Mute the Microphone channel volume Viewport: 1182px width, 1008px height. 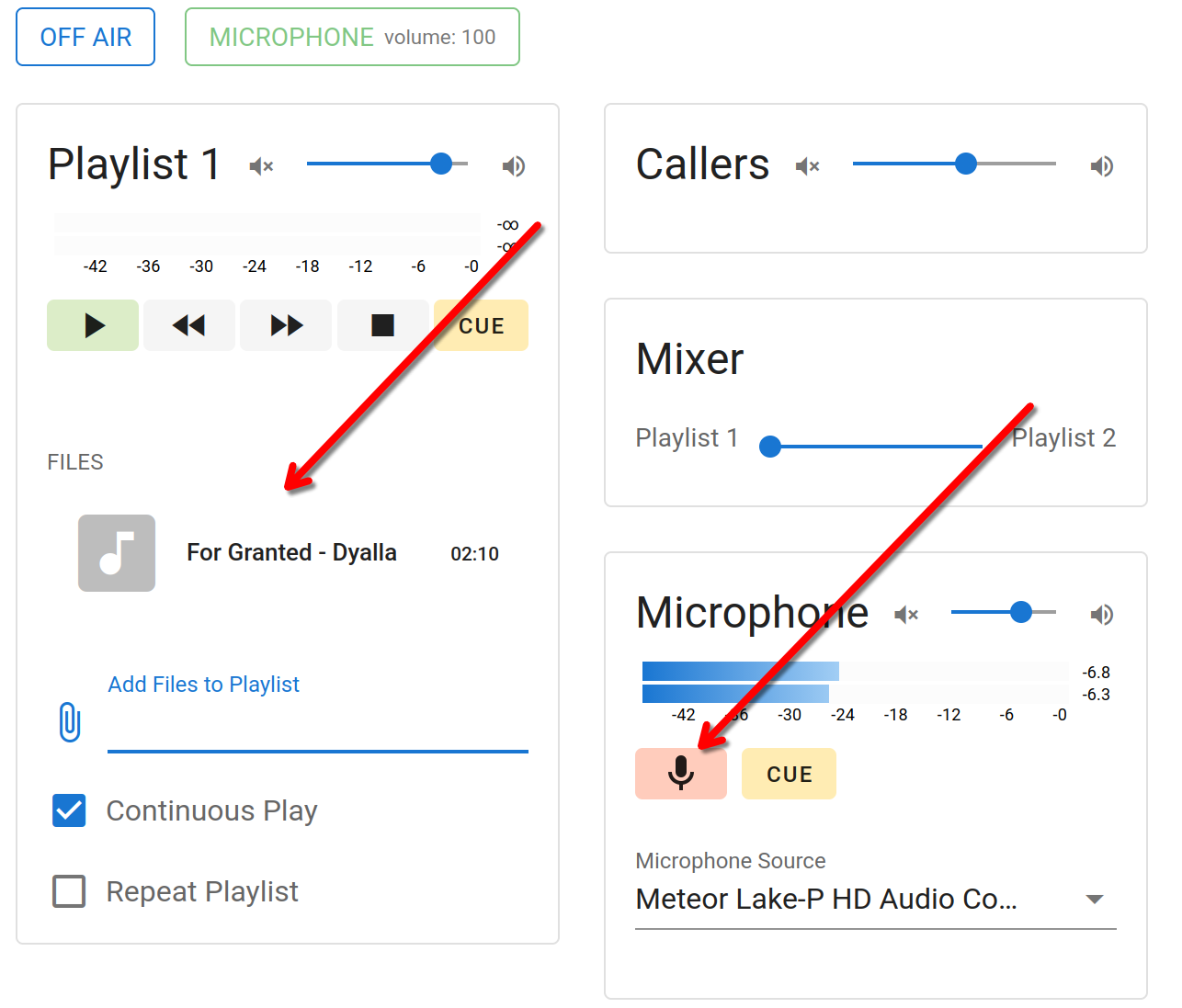pyautogui.click(x=906, y=615)
